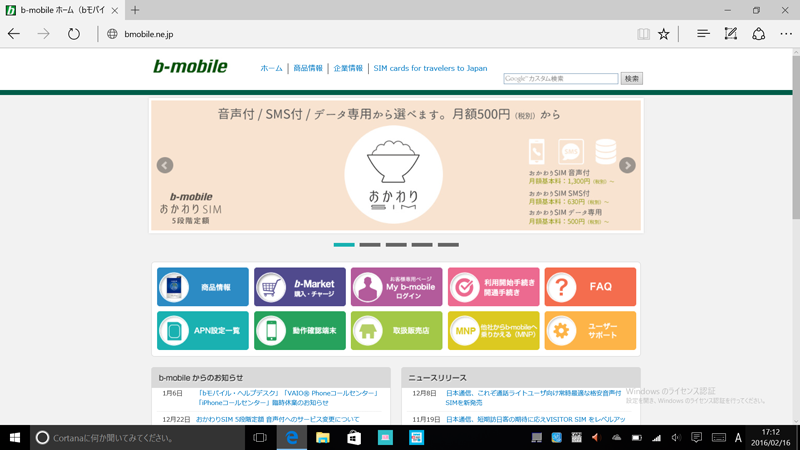Image resolution: width=800 pixels, height=450 pixels.
Task: Open the volume speaker tray icon
Action: tap(677, 438)
